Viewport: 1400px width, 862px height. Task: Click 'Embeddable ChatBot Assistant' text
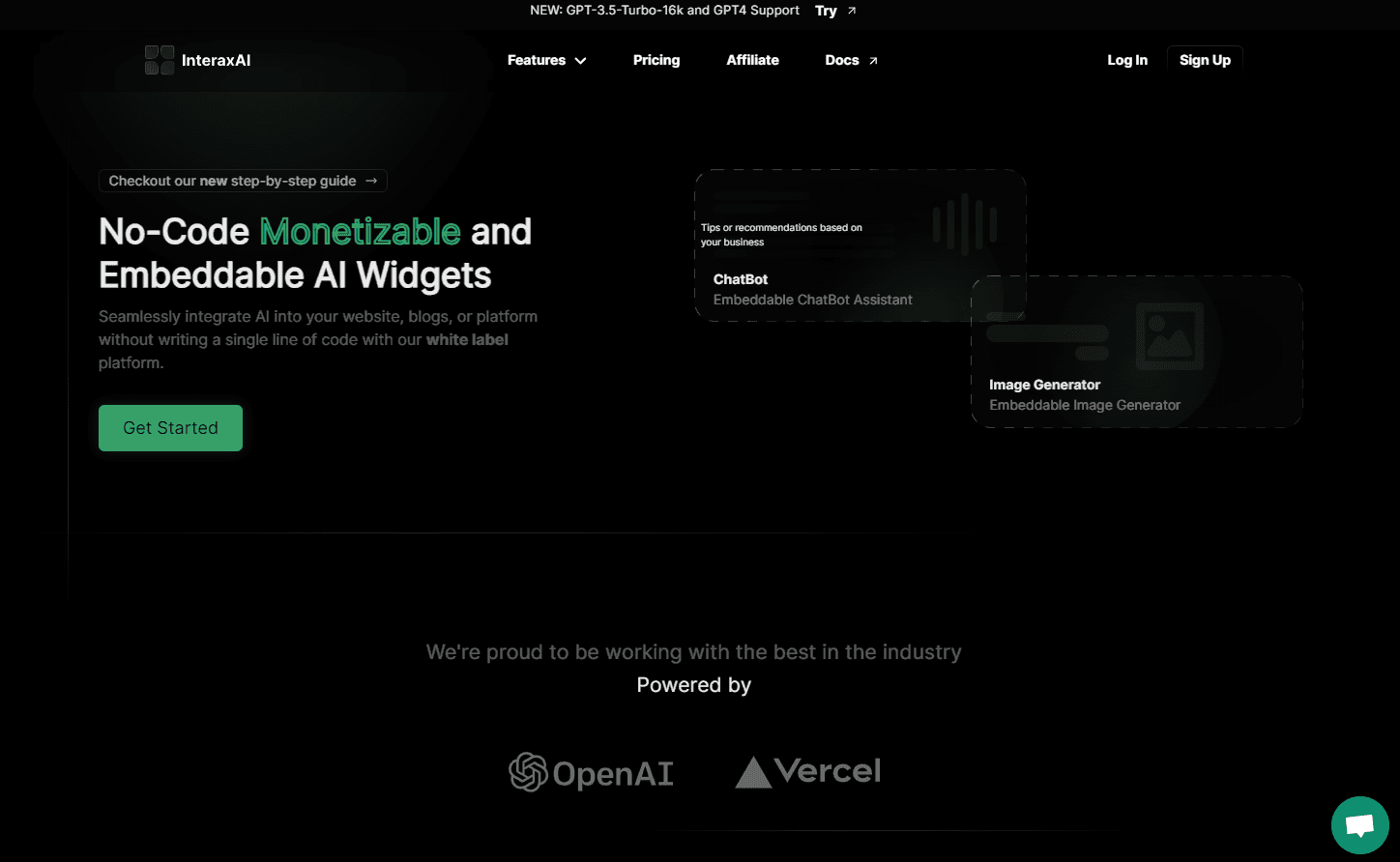click(x=812, y=300)
